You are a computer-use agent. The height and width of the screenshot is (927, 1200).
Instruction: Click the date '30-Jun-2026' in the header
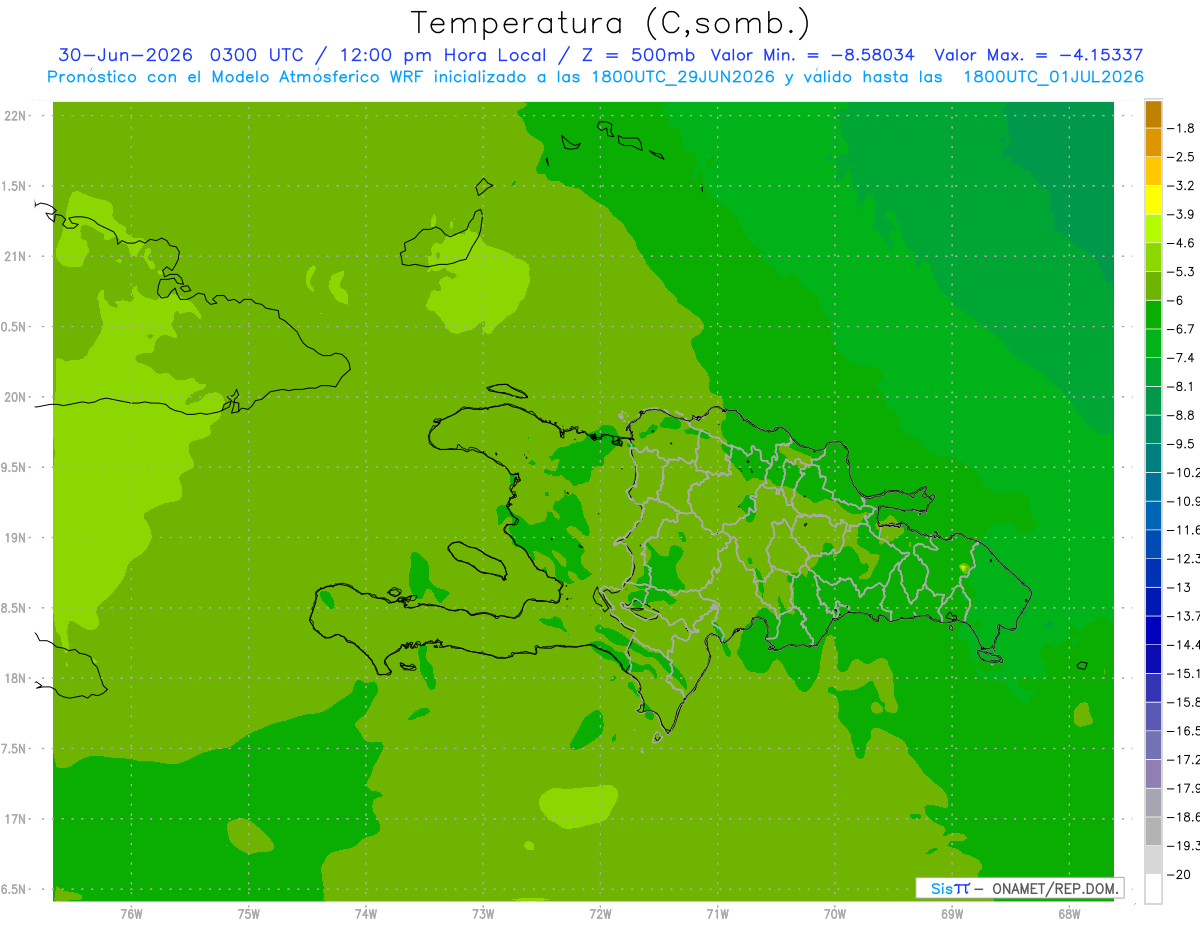(125, 55)
